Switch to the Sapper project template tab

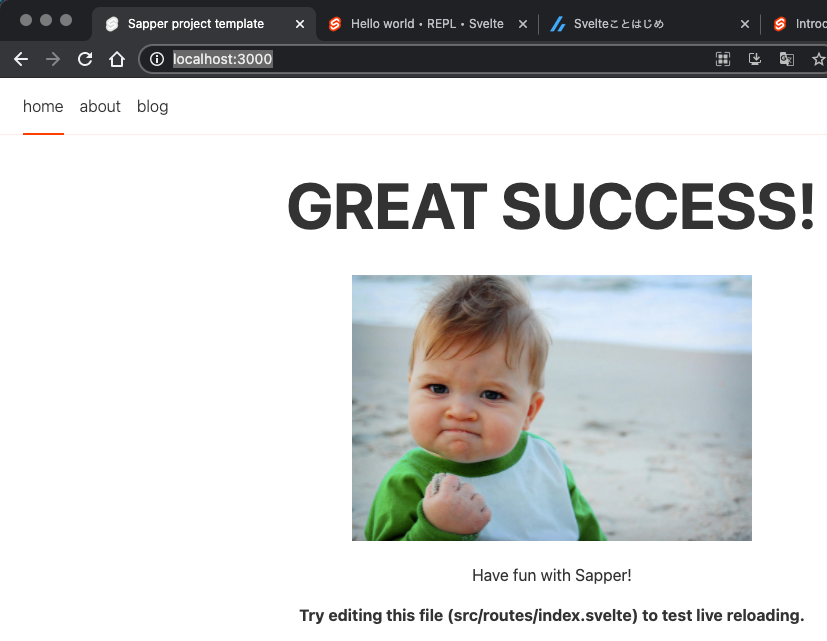click(x=204, y=24)
